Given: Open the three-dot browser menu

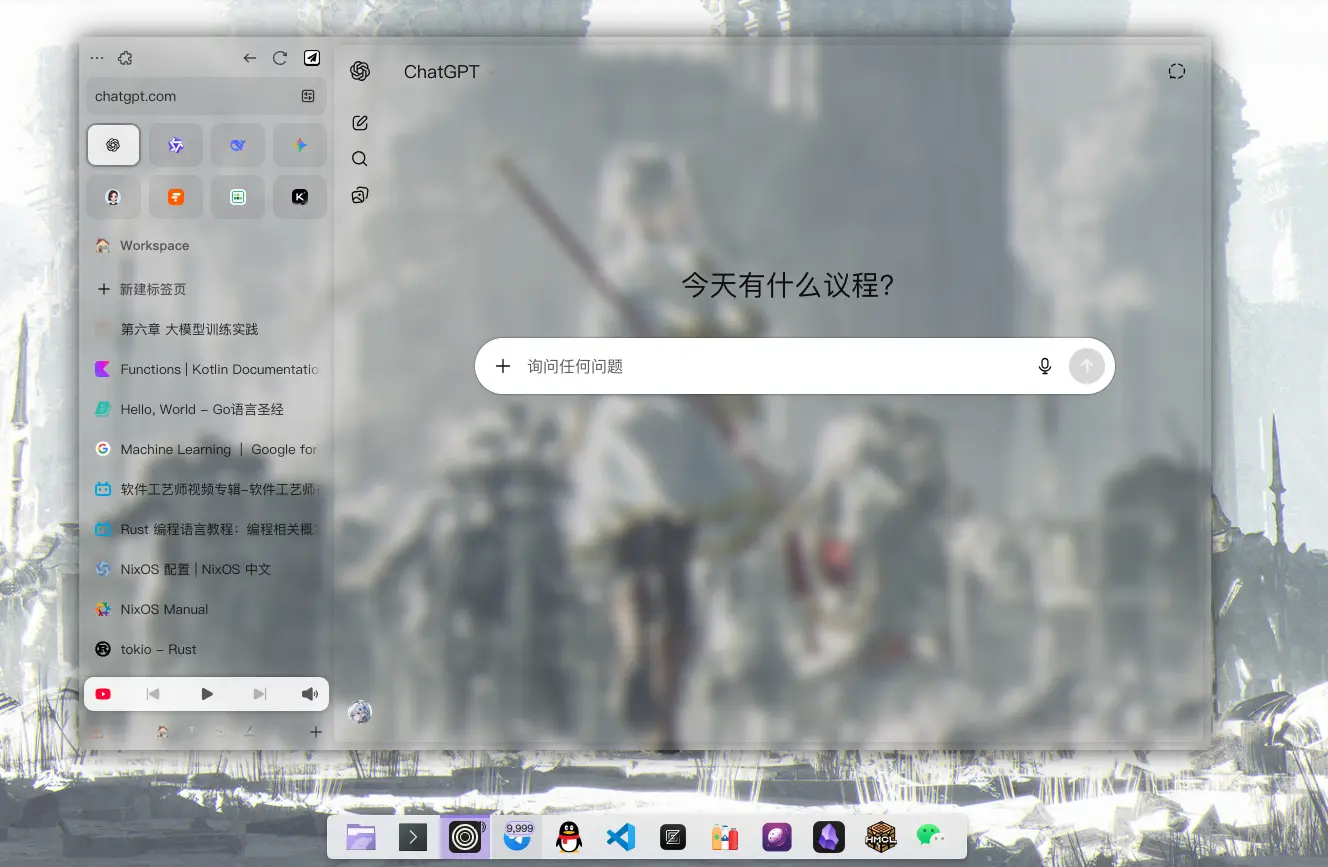Looking at the screenshot, I should [x=97, y=58].
